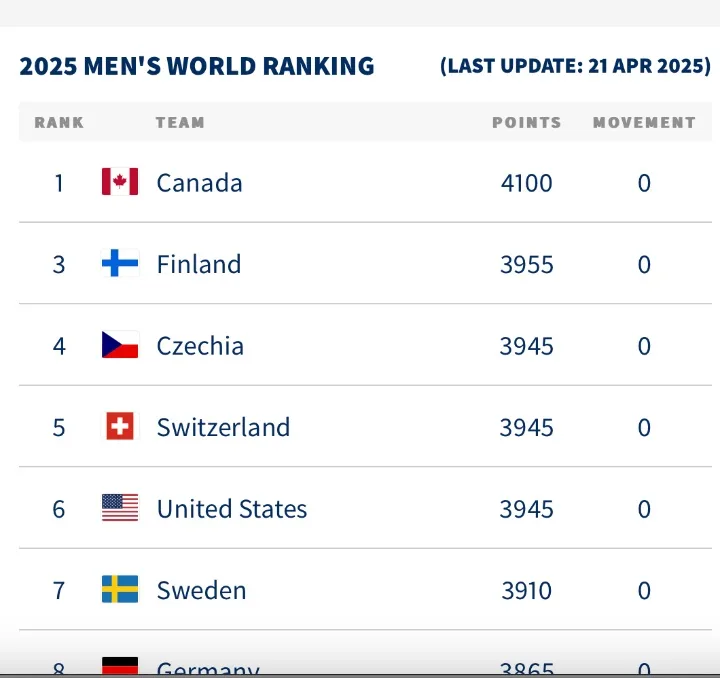Image resolution: width=720 pixels, height=678 pixels.
Task: Select the Sweden team name
Action: tap(201, 590)
